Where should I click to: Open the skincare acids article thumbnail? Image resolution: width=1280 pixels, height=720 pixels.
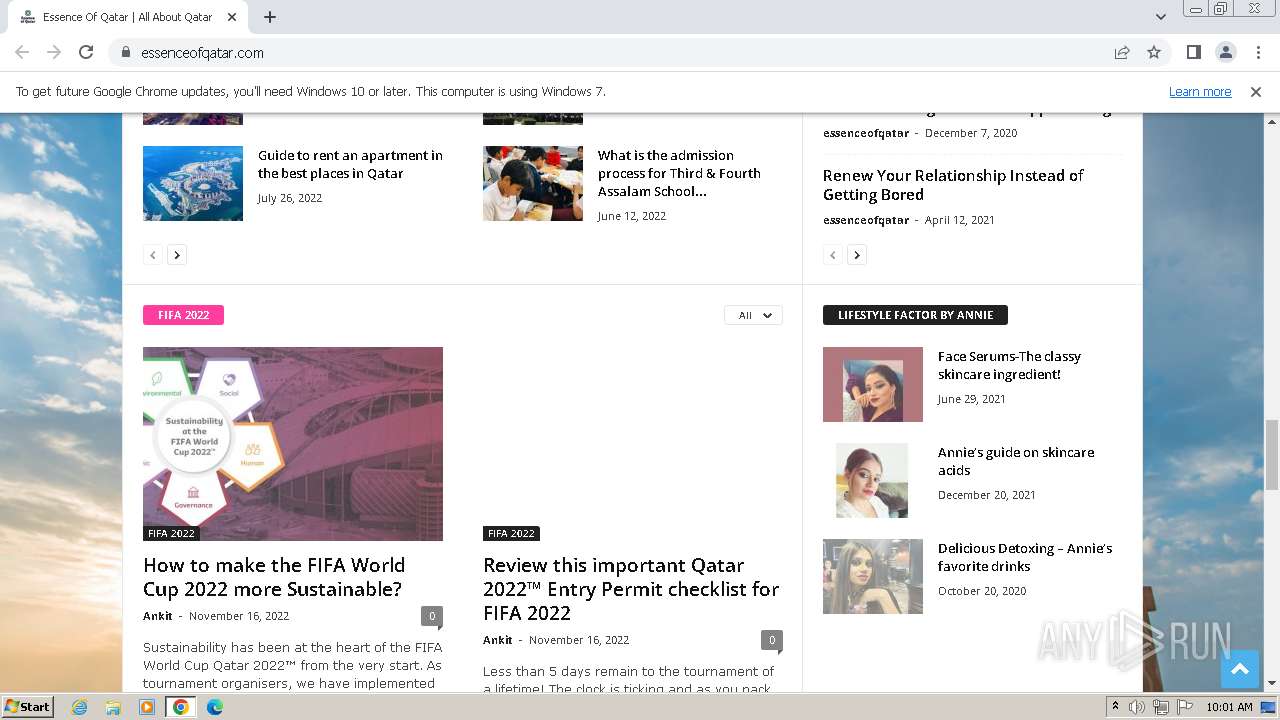pos(873,480)
